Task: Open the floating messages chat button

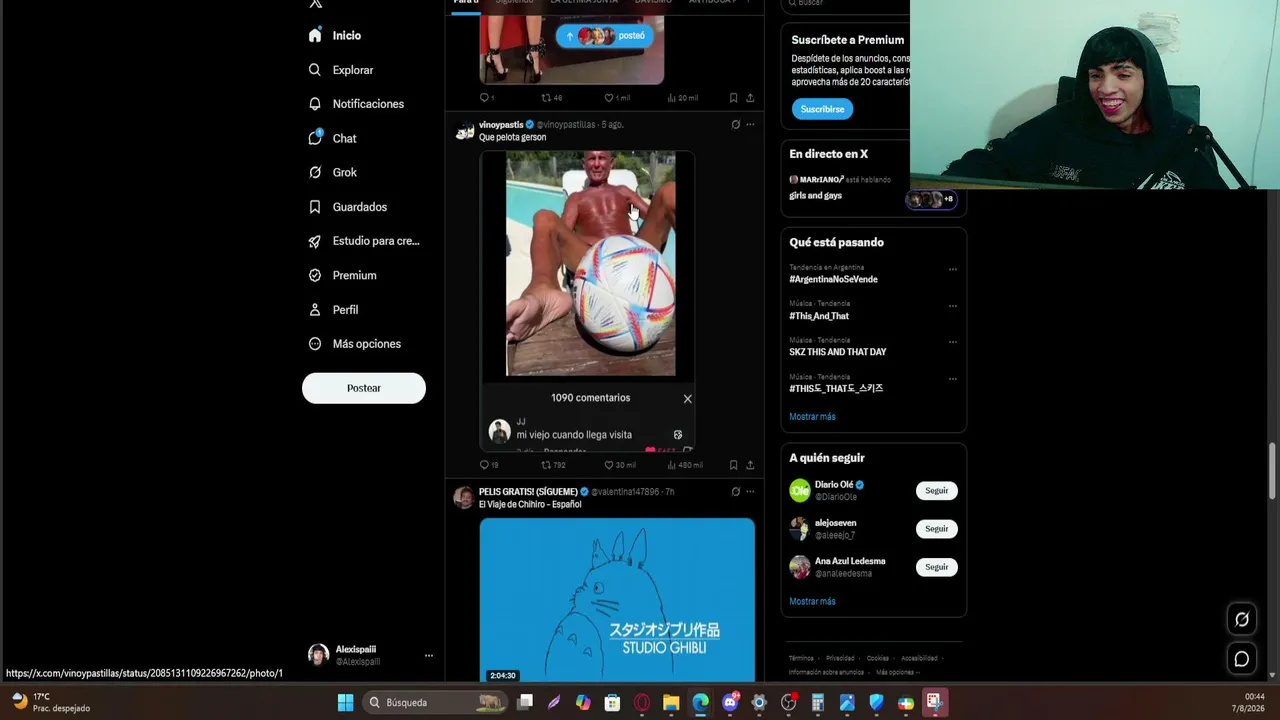Action: (1241, 659)
